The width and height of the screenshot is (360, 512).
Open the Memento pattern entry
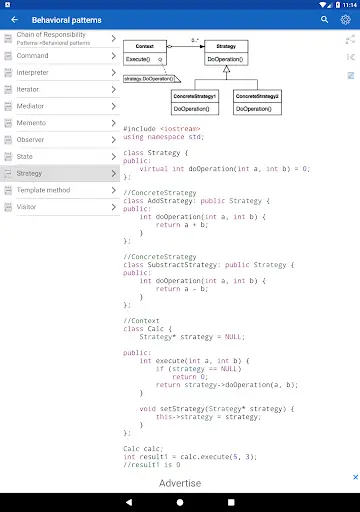[60, 123]
